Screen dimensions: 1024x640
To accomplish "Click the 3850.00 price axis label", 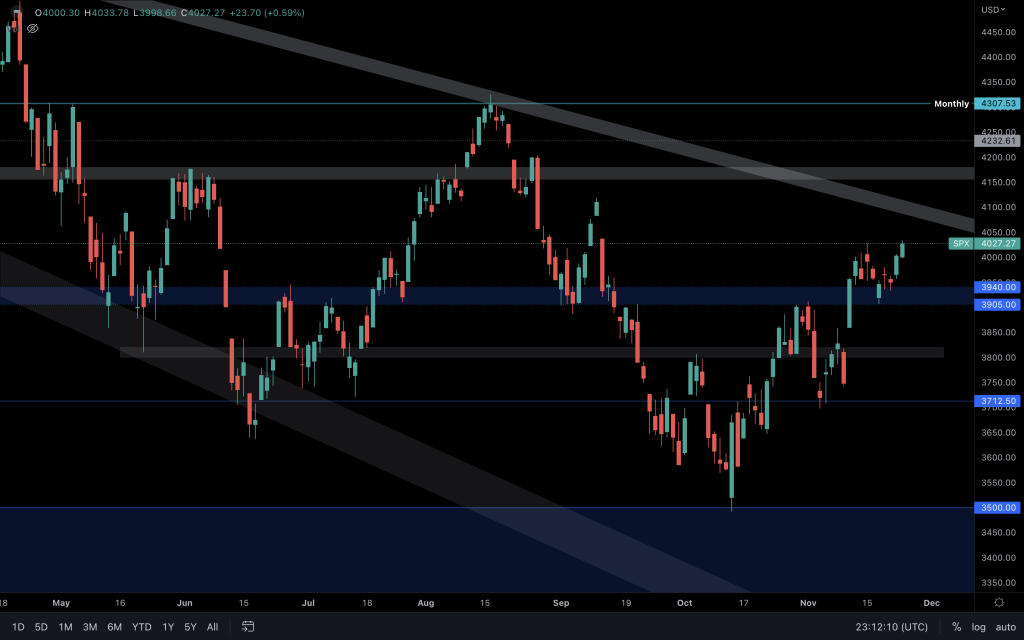I will click(x=998, y=332).
